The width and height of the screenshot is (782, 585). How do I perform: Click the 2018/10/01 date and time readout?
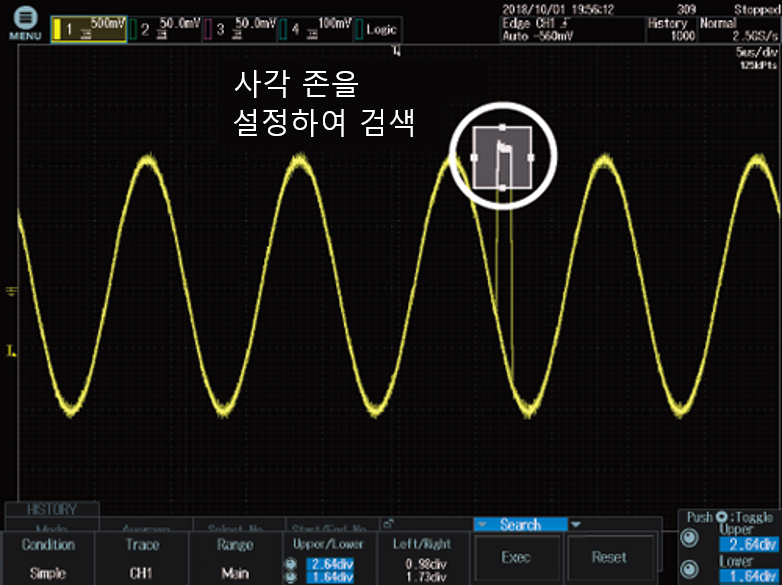pyautogui.click(x=558, y=9)
